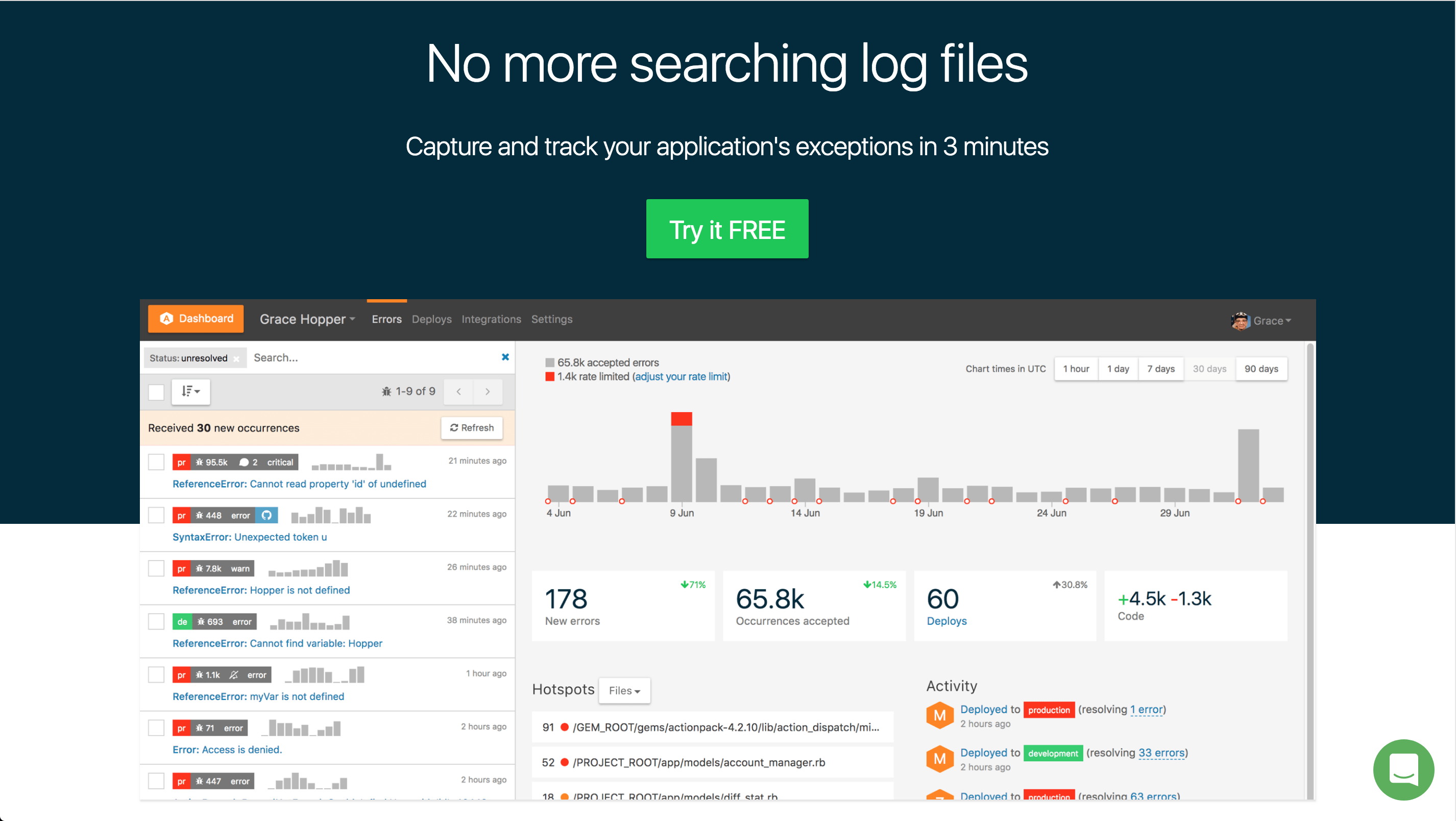This screenshot has width=1456, height=821.
Task: Click the next page chevron arrow
Action: (487, 391)
